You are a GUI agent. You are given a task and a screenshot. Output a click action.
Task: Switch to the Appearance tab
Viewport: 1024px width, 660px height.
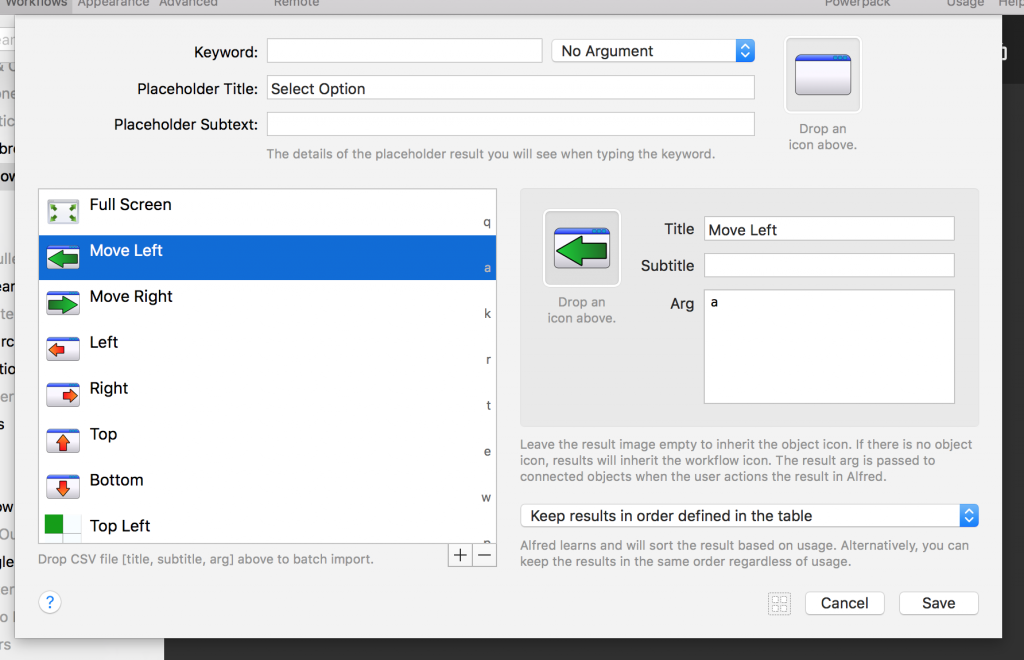(x=113, y=3)
